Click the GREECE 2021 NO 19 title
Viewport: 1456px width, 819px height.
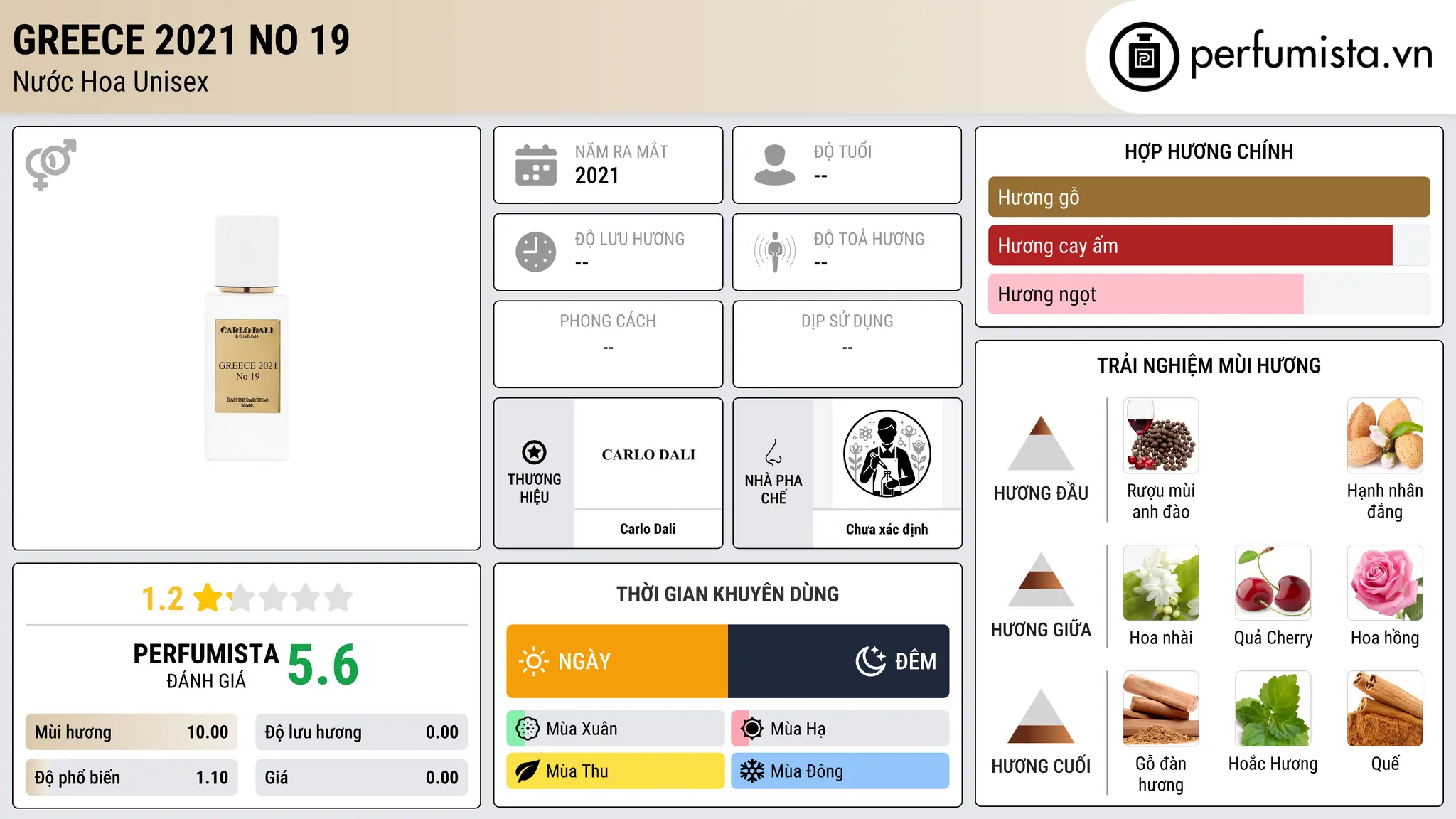coord(181,40)
